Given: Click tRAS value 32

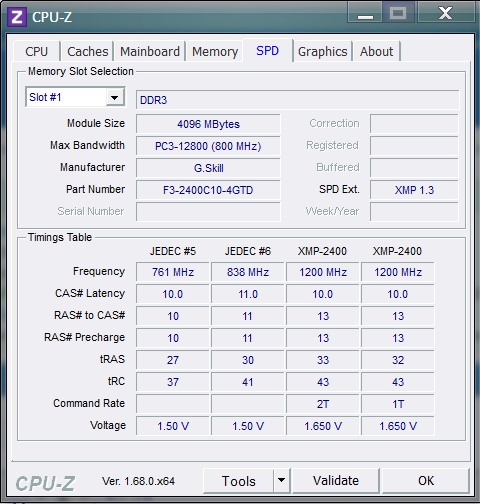Looking at the screenshot, I should tap(398, 360).
